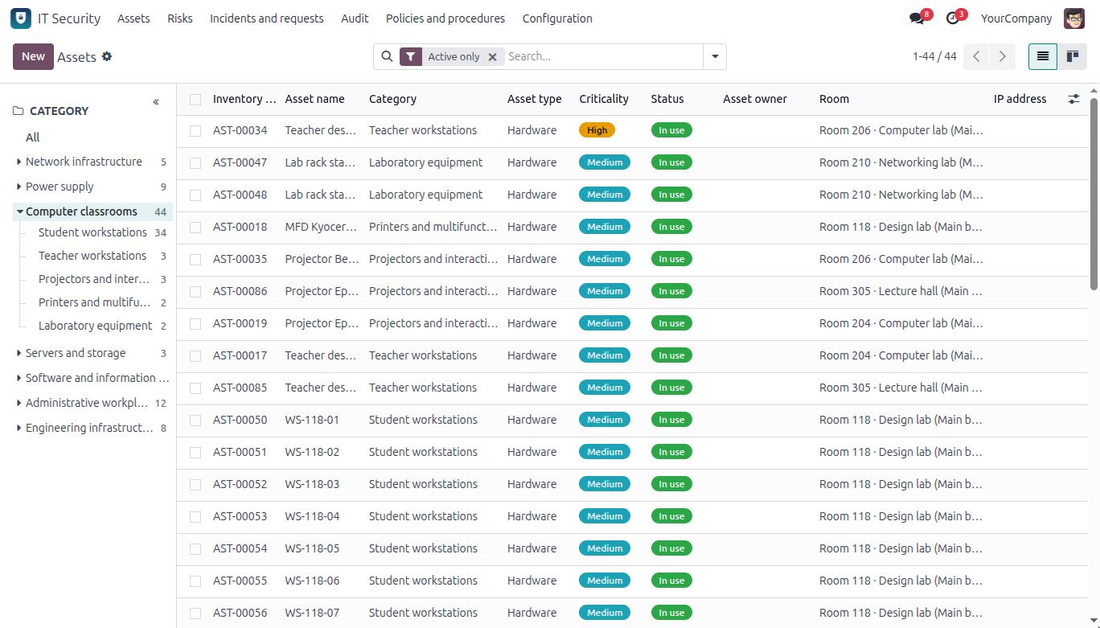
Task: Expand the Engineering infrastructure category
Action: click(18, 427)
